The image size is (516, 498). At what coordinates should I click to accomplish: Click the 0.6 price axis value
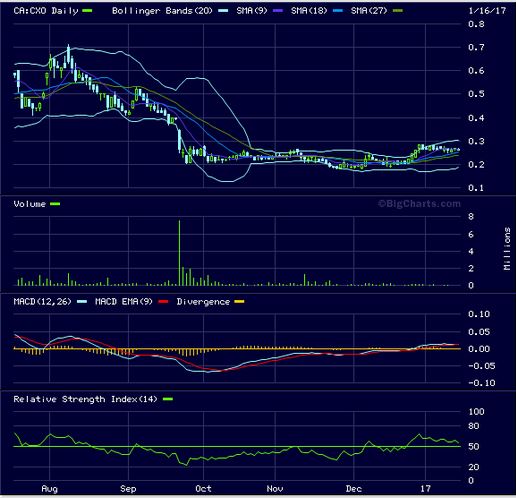[x=476, y=71]
